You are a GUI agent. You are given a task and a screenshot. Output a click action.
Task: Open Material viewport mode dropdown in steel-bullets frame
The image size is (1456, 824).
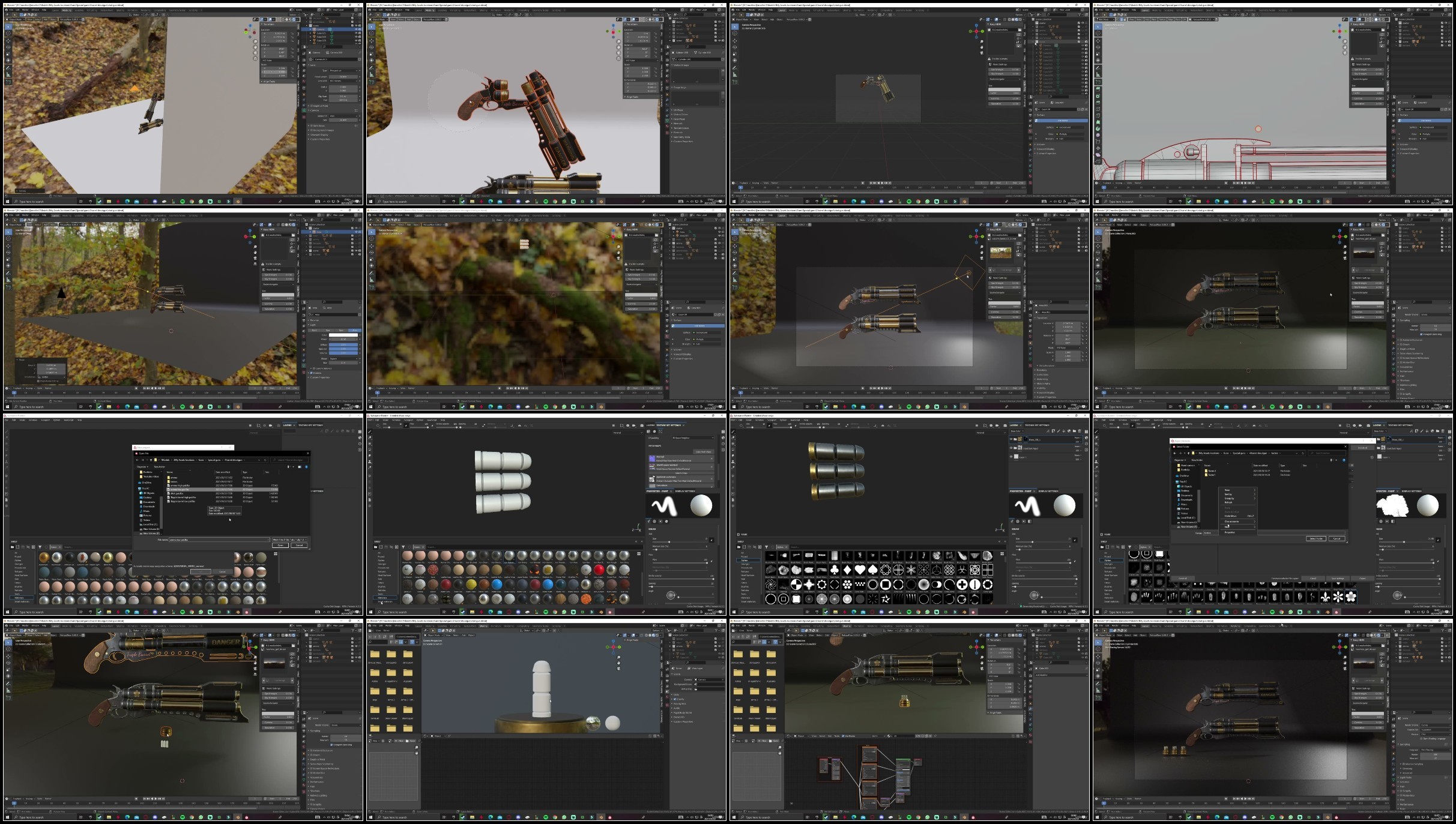pos(991,433)
